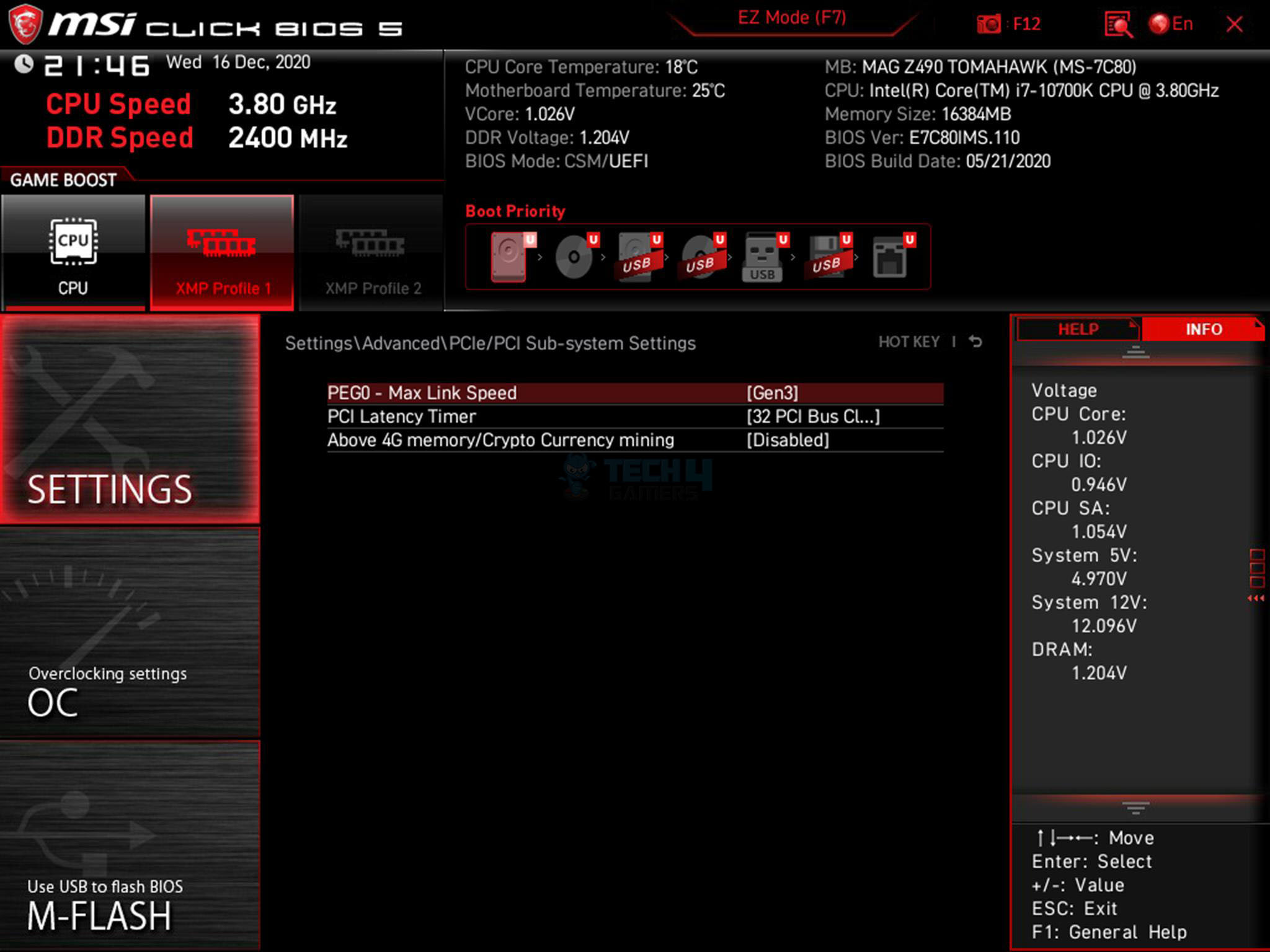Click the Memory Size 16384MB text

click(x=918, y=114)
